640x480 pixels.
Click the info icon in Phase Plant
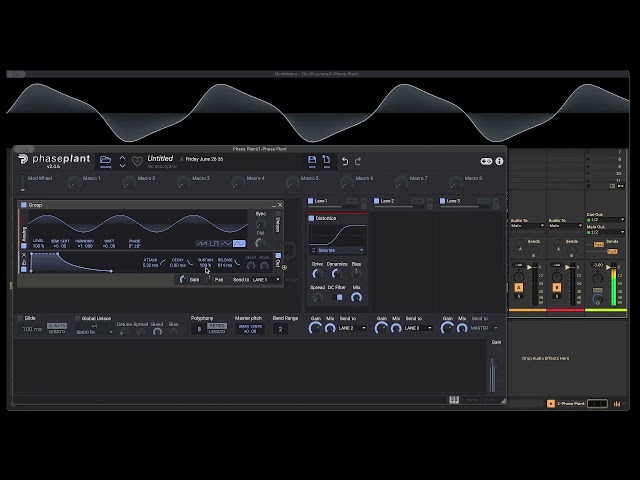coord(499,161)
